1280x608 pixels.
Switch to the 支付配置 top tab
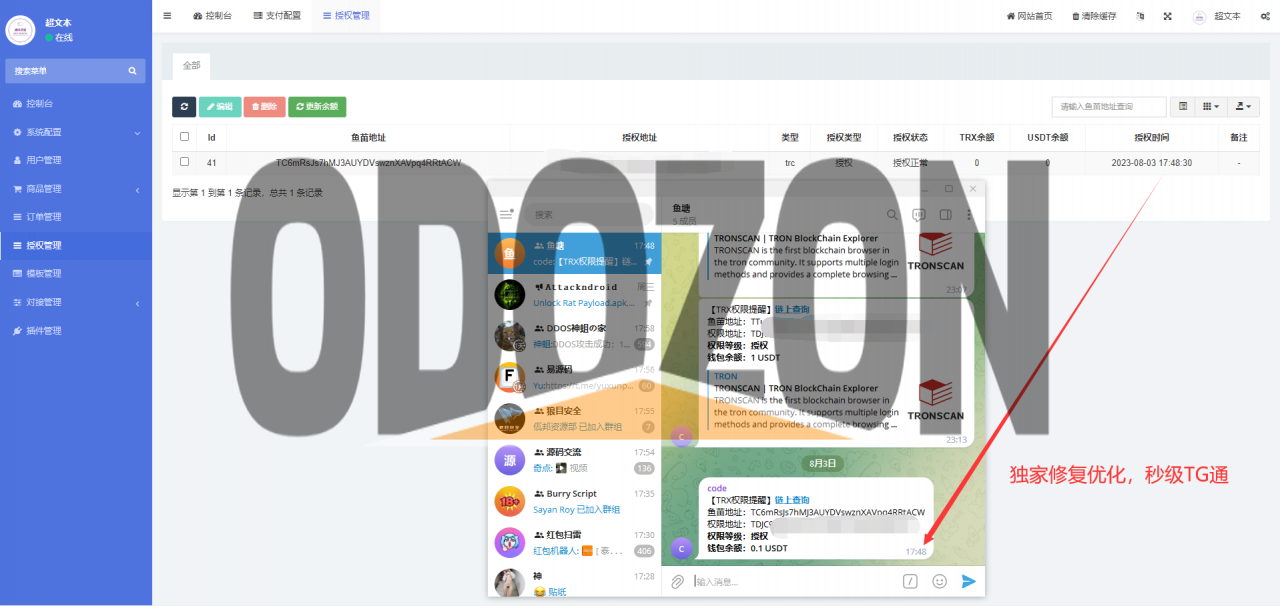pos(277,16)
